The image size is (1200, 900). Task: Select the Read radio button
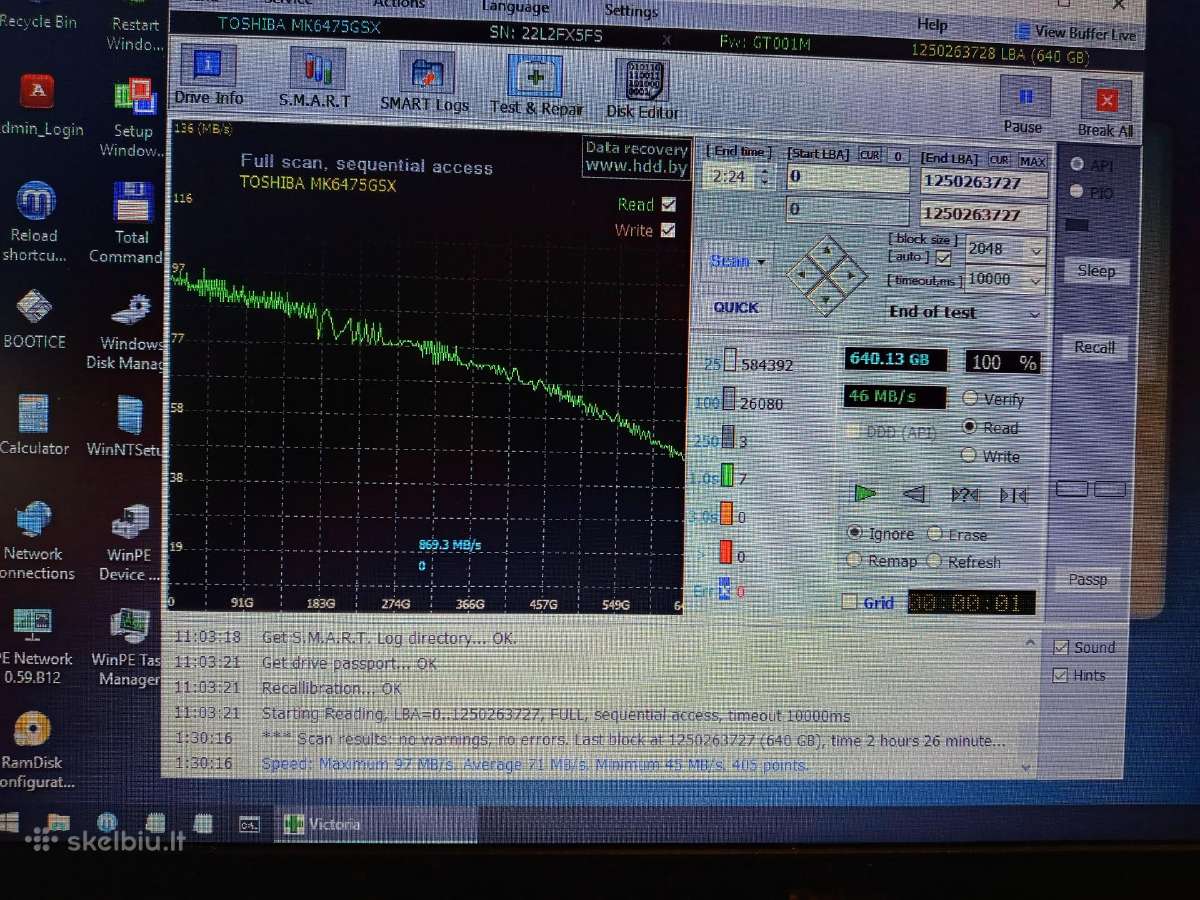pyautogui.click(x=969, y=427)
